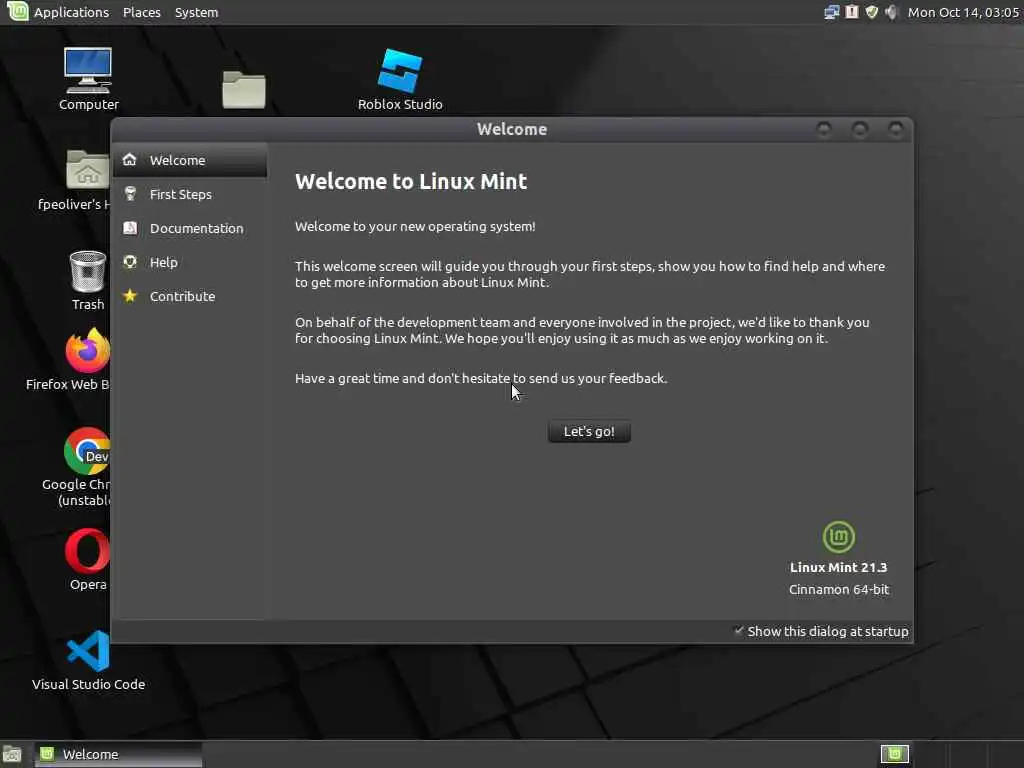Click 'Welcome to your new operating system!' text
Screen dimensions: 1024x768
pos(415,227)
